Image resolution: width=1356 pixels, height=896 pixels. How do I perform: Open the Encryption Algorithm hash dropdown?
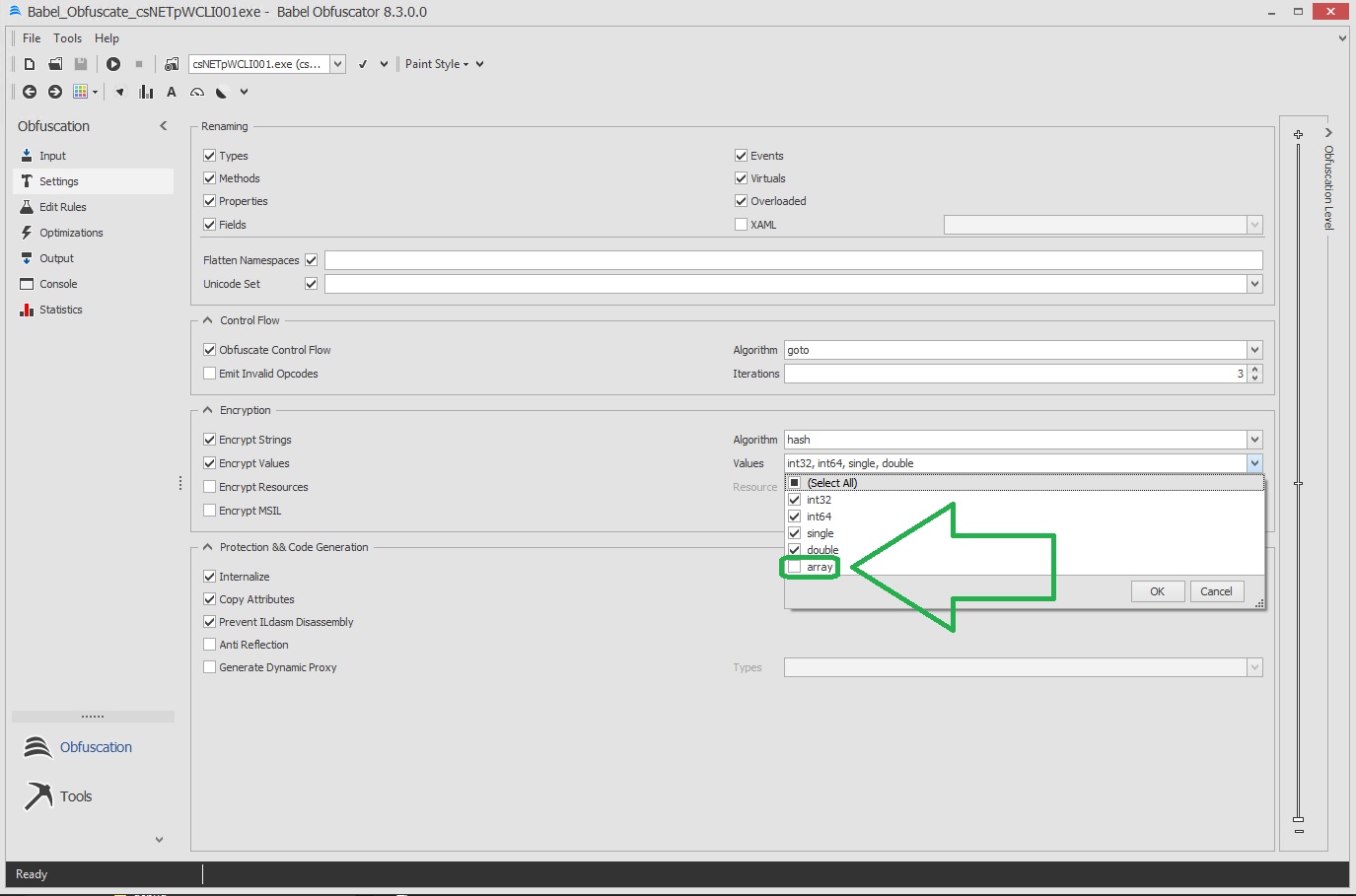point(1254,440)
